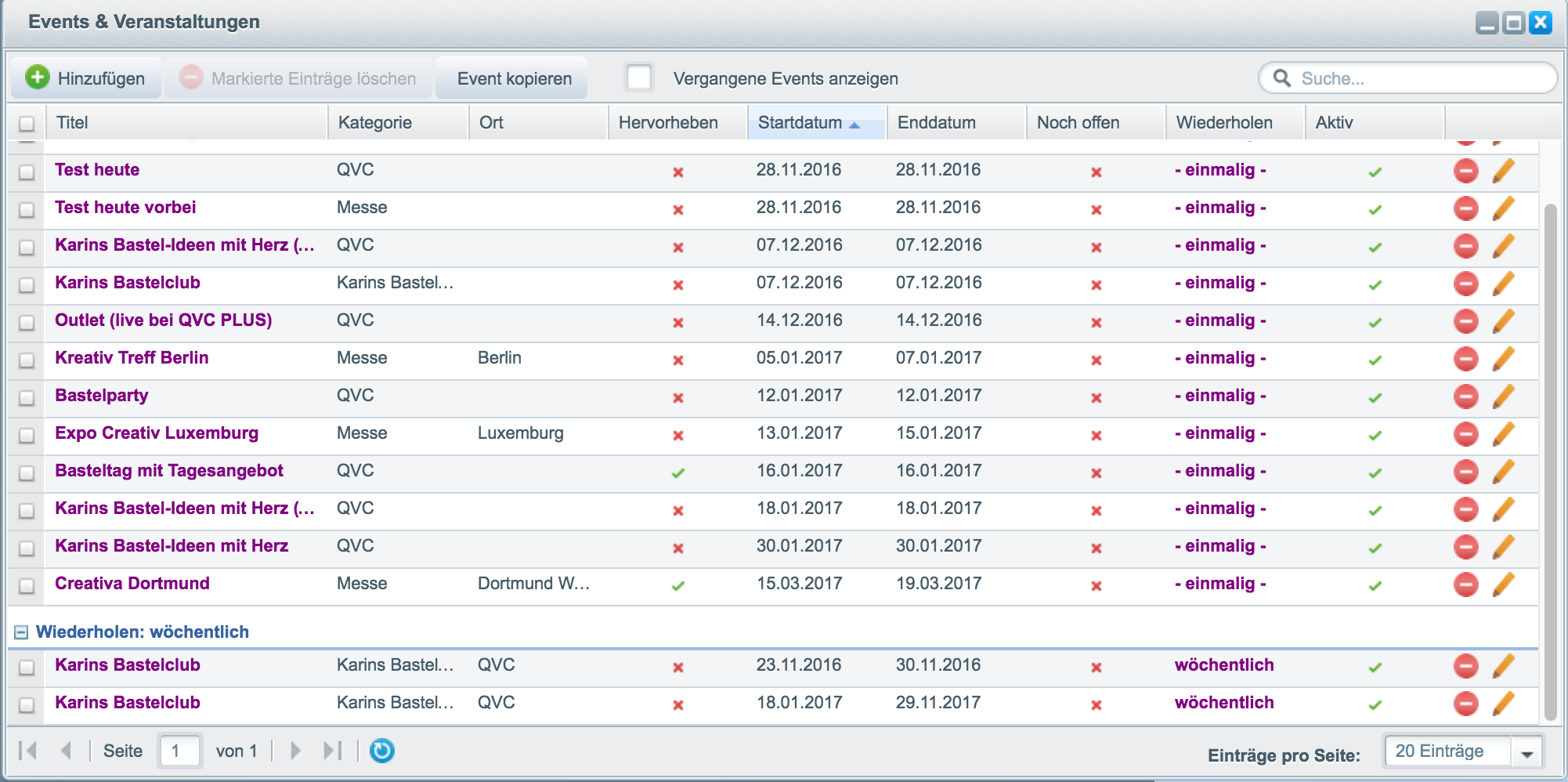The image size is (1568, 782).
Task: Refresh the events list
Action: [381, 751]
